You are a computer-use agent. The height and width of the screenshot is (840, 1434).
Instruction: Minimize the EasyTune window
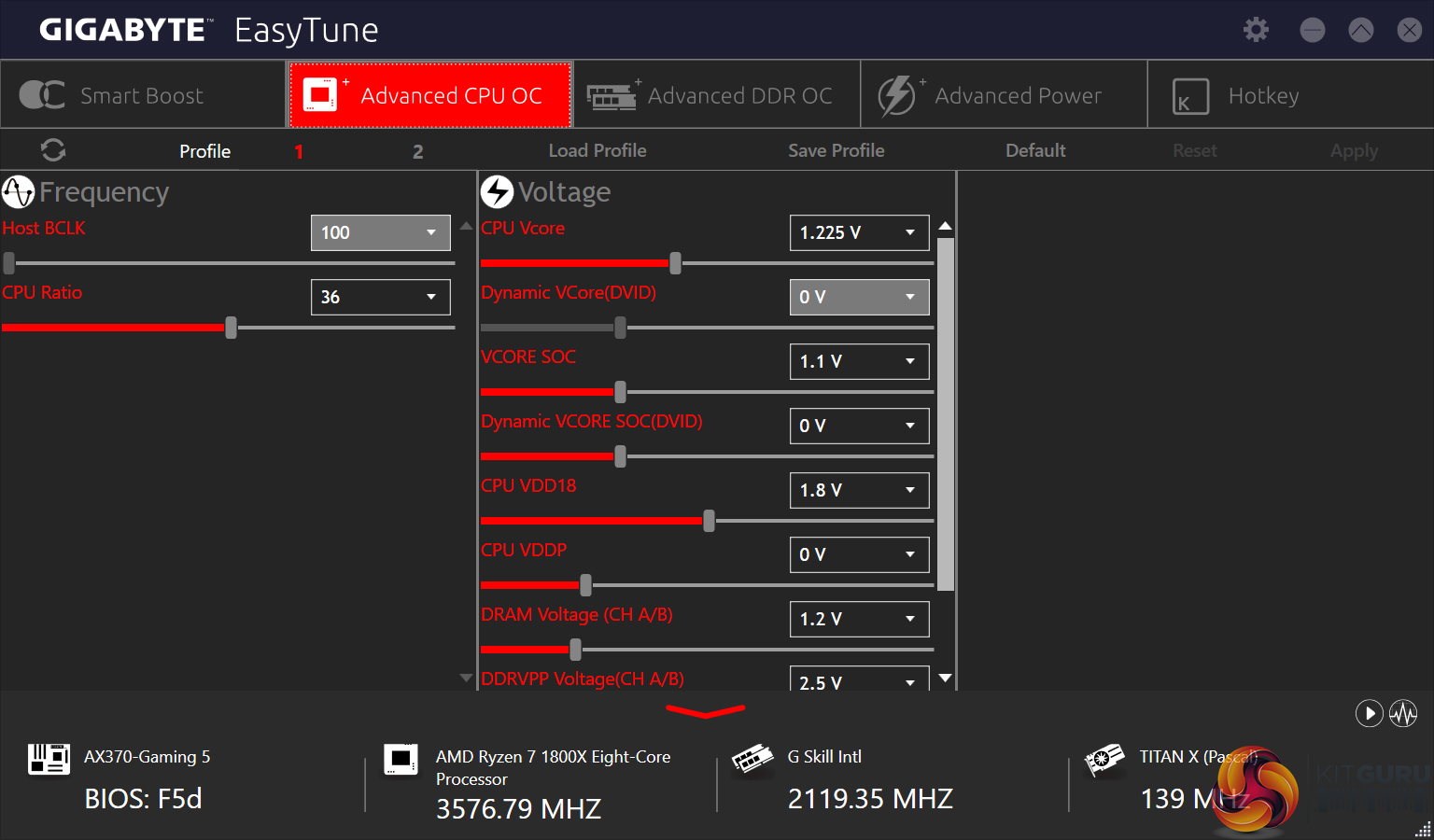[x=1313, y=30]
